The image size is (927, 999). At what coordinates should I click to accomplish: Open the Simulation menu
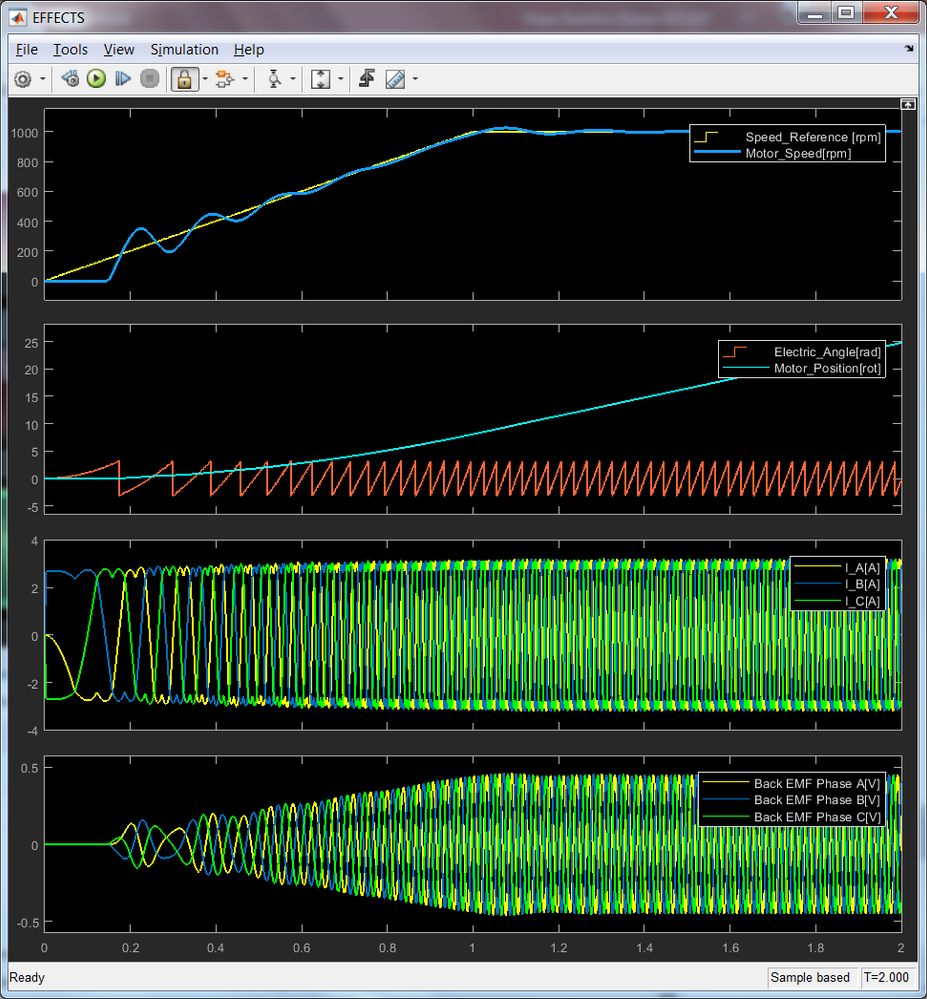(x=184, y=49)
